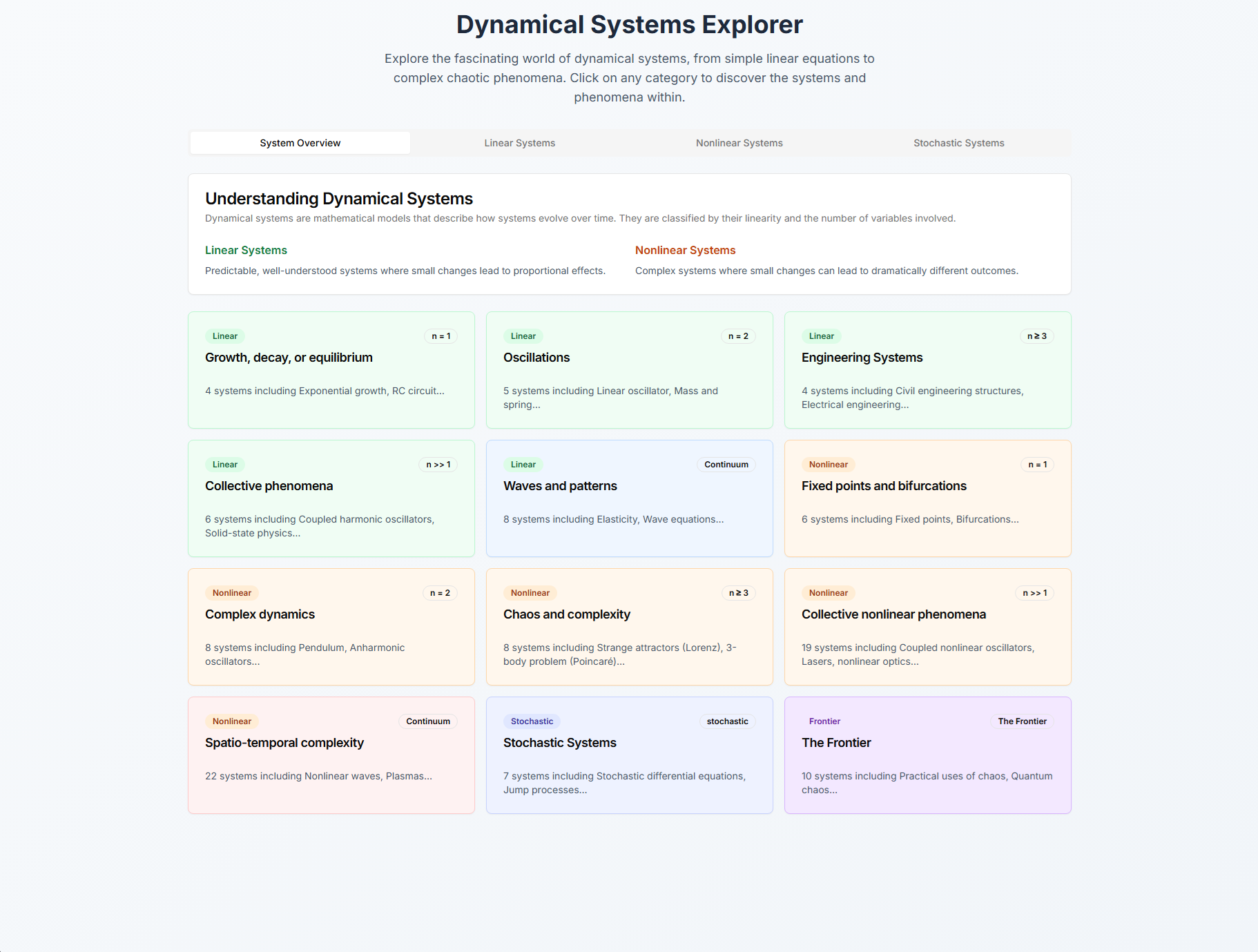Open the Nonlinear Systems tab
The image size is (1258, 952).
pyautogui.click(x=739, y=143)
